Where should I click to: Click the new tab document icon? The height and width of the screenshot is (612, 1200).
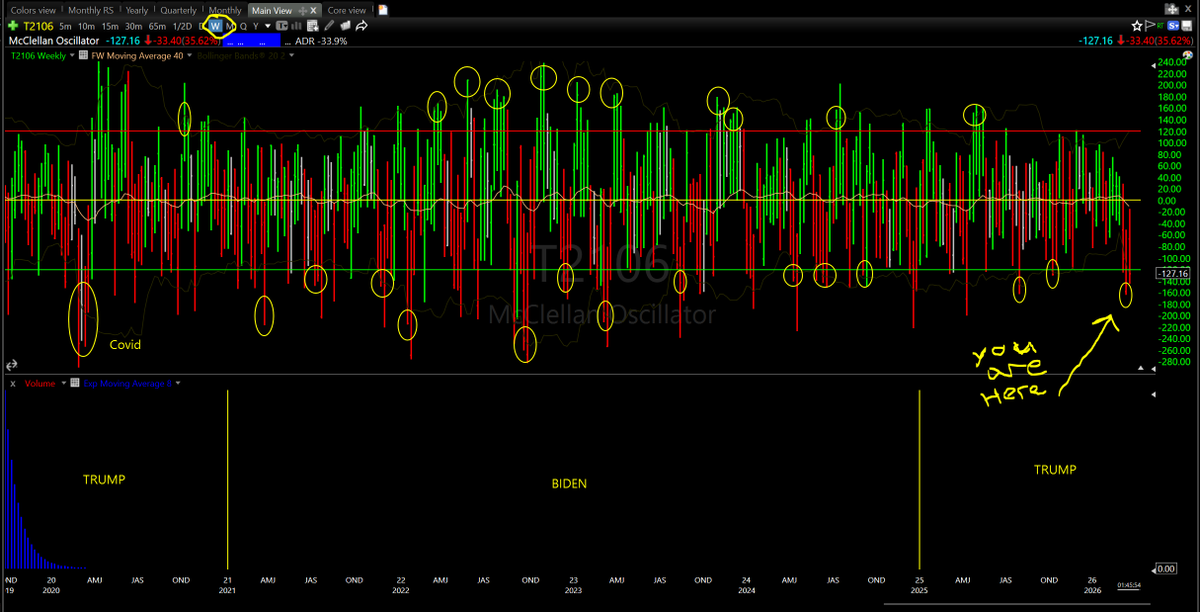tap(382, 10)
